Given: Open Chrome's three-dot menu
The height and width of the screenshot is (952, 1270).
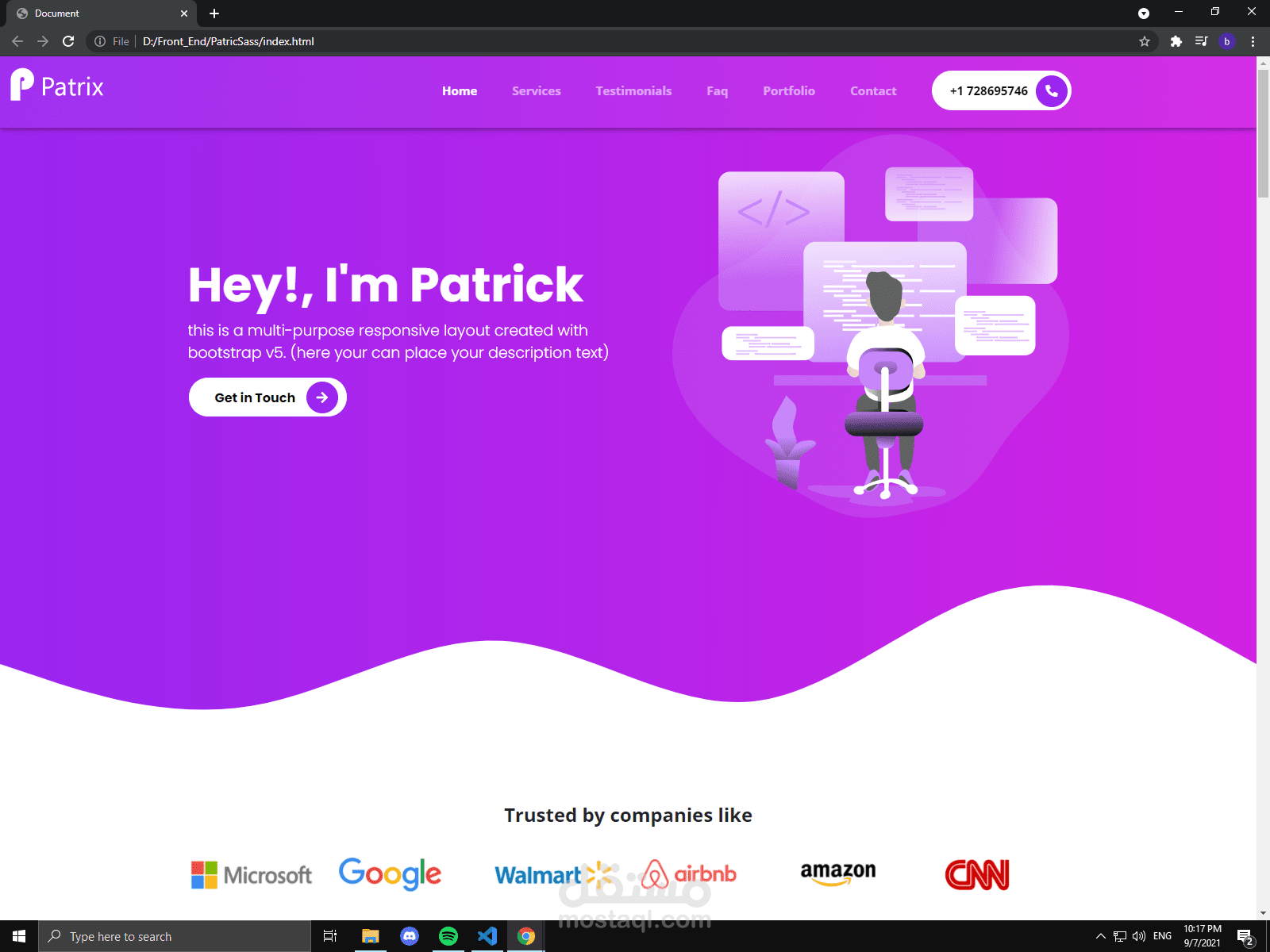Looking at the screenshot, I should (x=1253, y=41).
